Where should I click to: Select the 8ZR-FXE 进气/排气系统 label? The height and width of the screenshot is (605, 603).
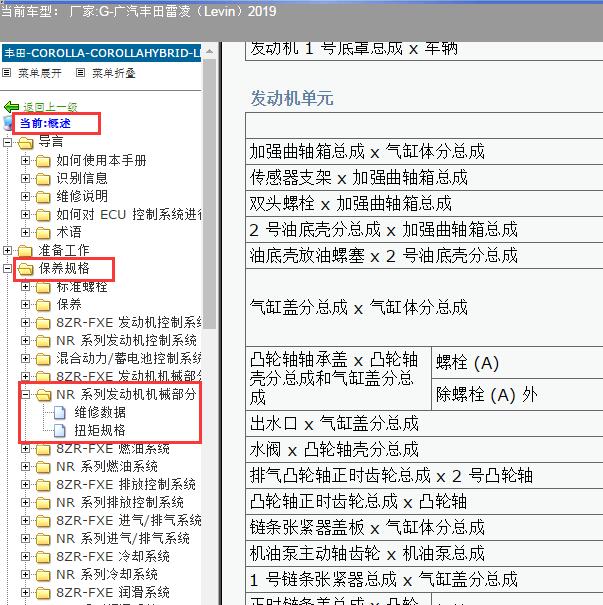[x=129, y=521]
